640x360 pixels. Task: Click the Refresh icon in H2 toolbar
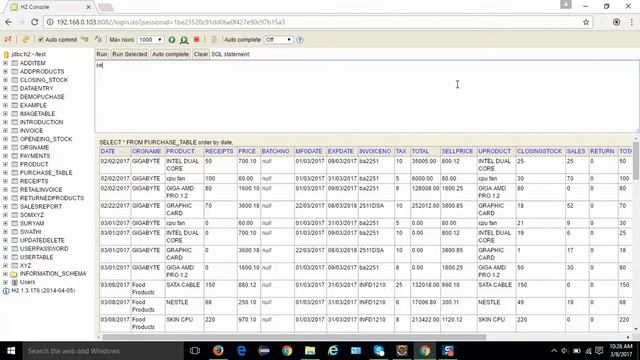point(25,39)
